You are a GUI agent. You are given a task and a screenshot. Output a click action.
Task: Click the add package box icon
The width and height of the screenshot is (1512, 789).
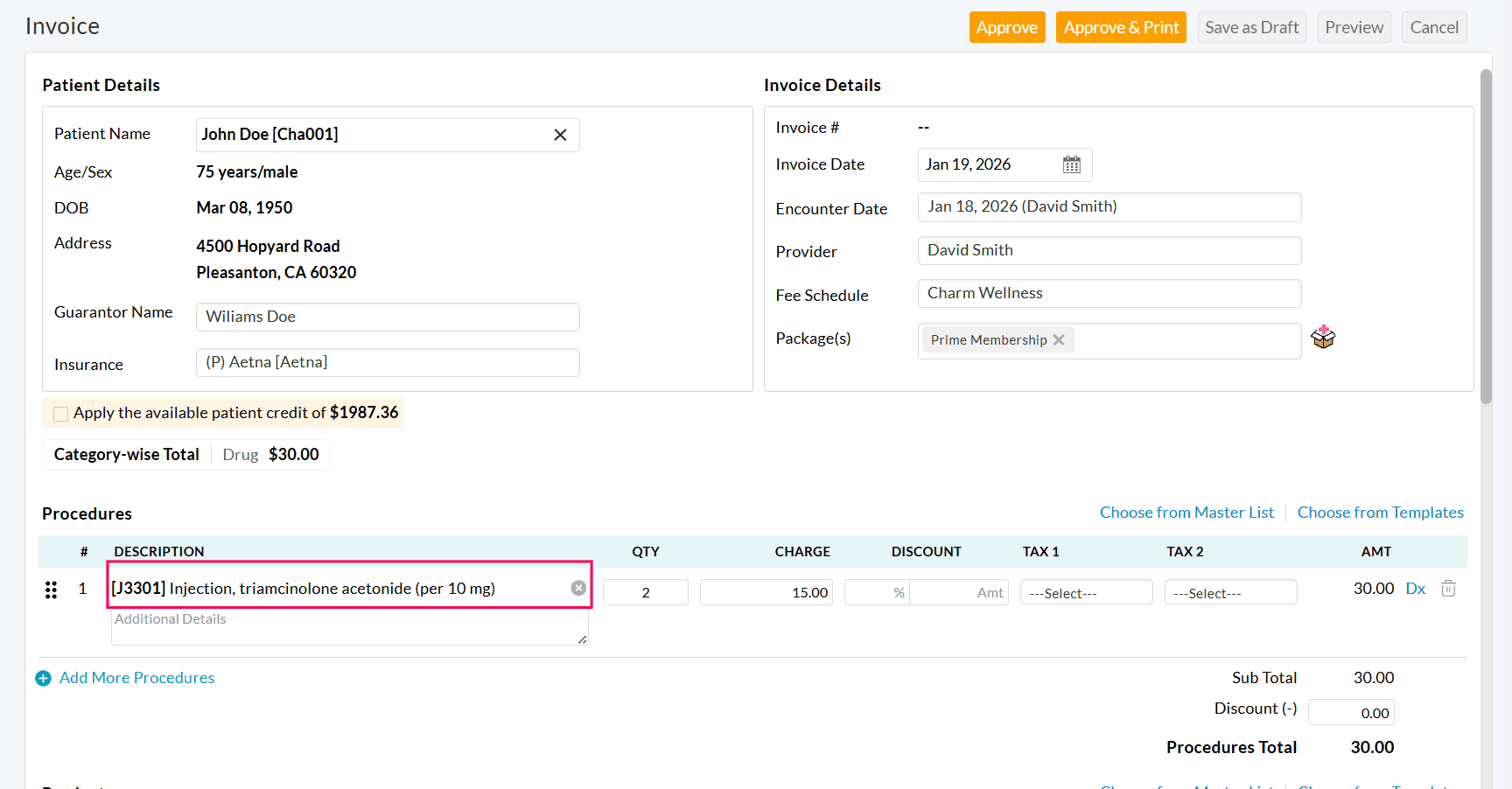[x=1322, y=338]
